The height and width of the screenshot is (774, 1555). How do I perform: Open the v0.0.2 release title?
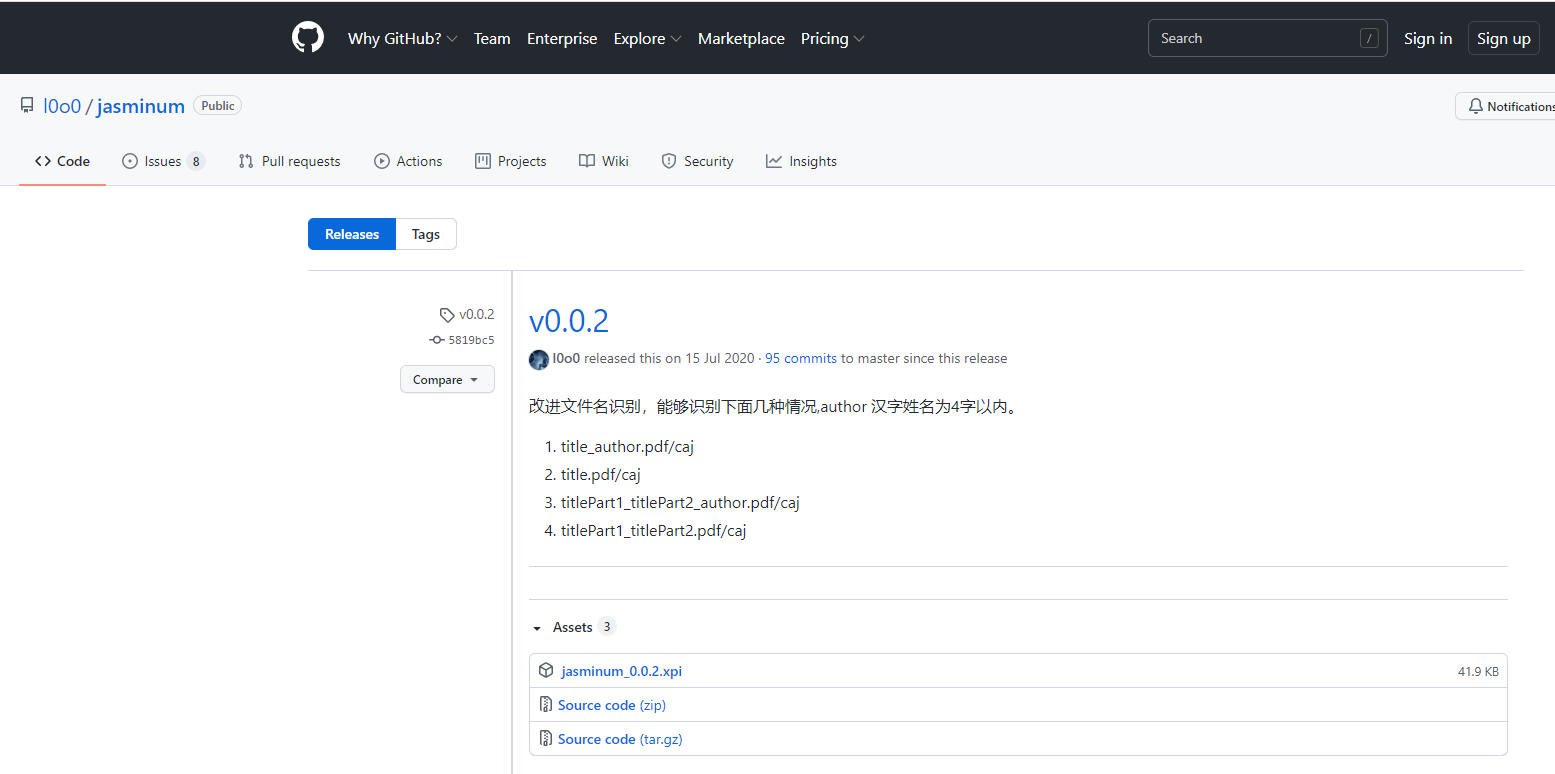click(x=569, y=321)
